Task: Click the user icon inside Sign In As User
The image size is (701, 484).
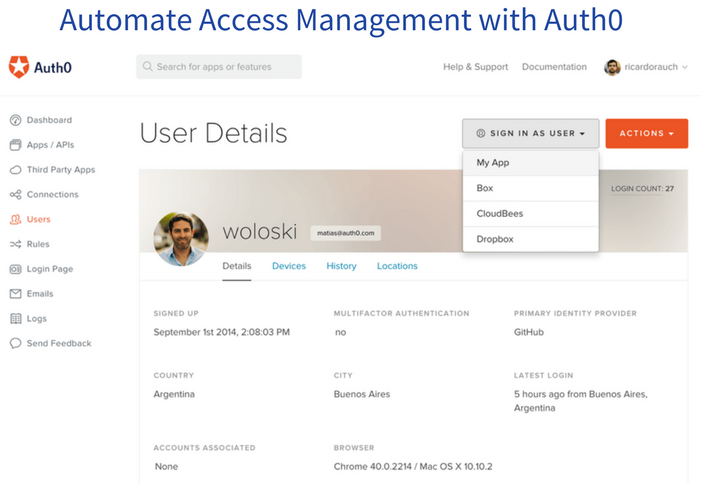Action: click(x=481, y=133)
